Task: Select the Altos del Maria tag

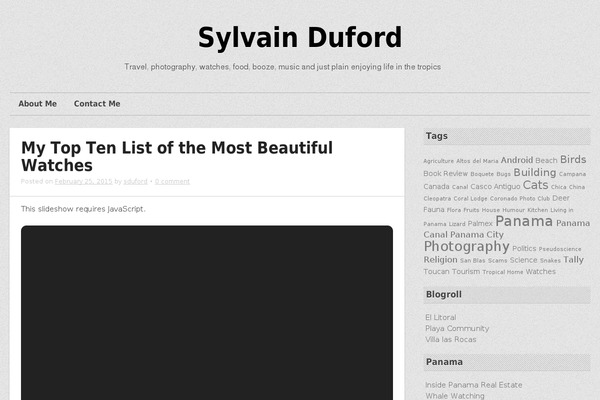Action: point(477,161)
